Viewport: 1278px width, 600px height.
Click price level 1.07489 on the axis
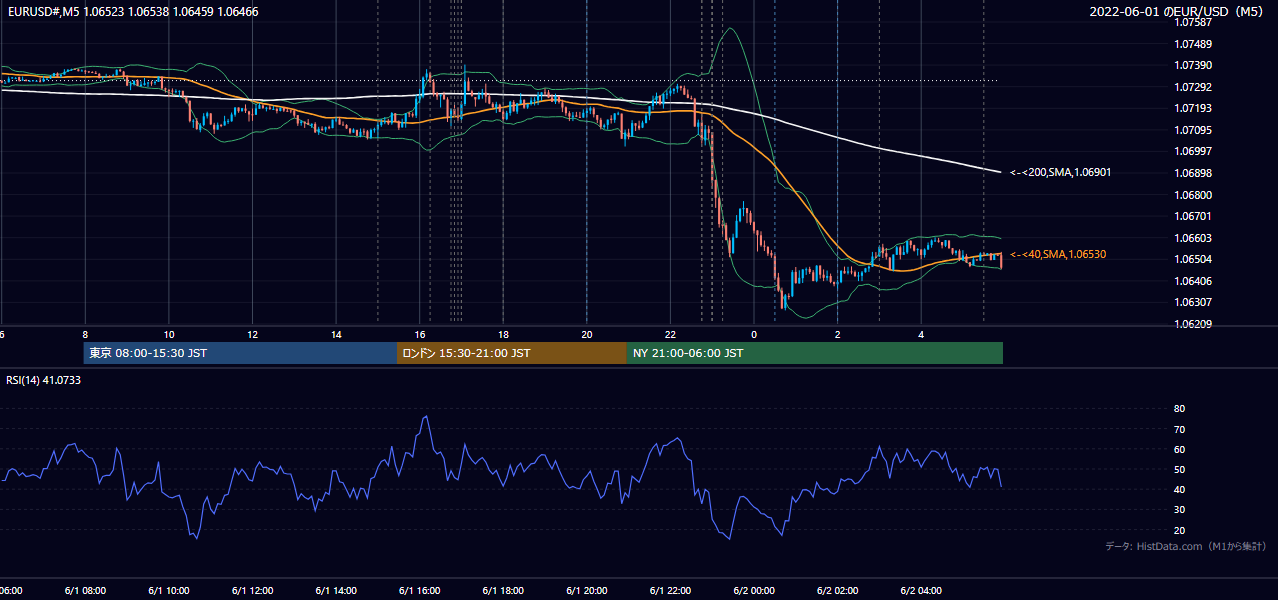tap(1193, 44)
